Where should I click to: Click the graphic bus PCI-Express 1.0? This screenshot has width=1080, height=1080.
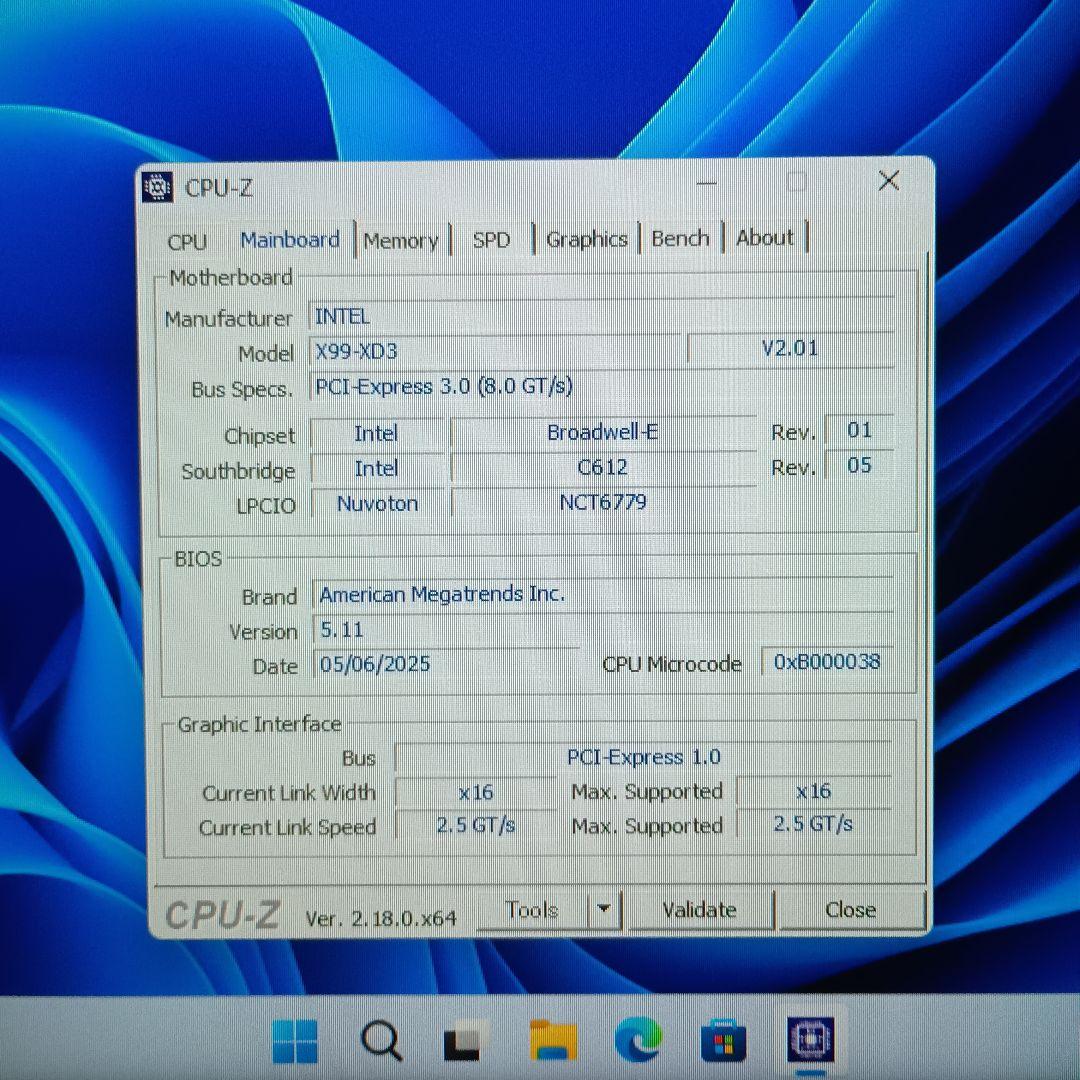point(643,757)
